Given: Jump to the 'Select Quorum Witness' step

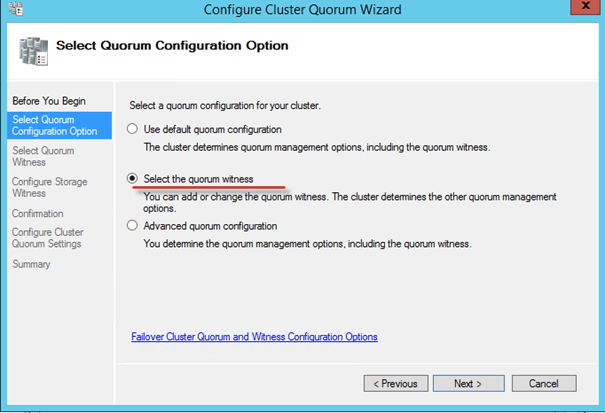Looking at the screenshot, I should (43, 157).
